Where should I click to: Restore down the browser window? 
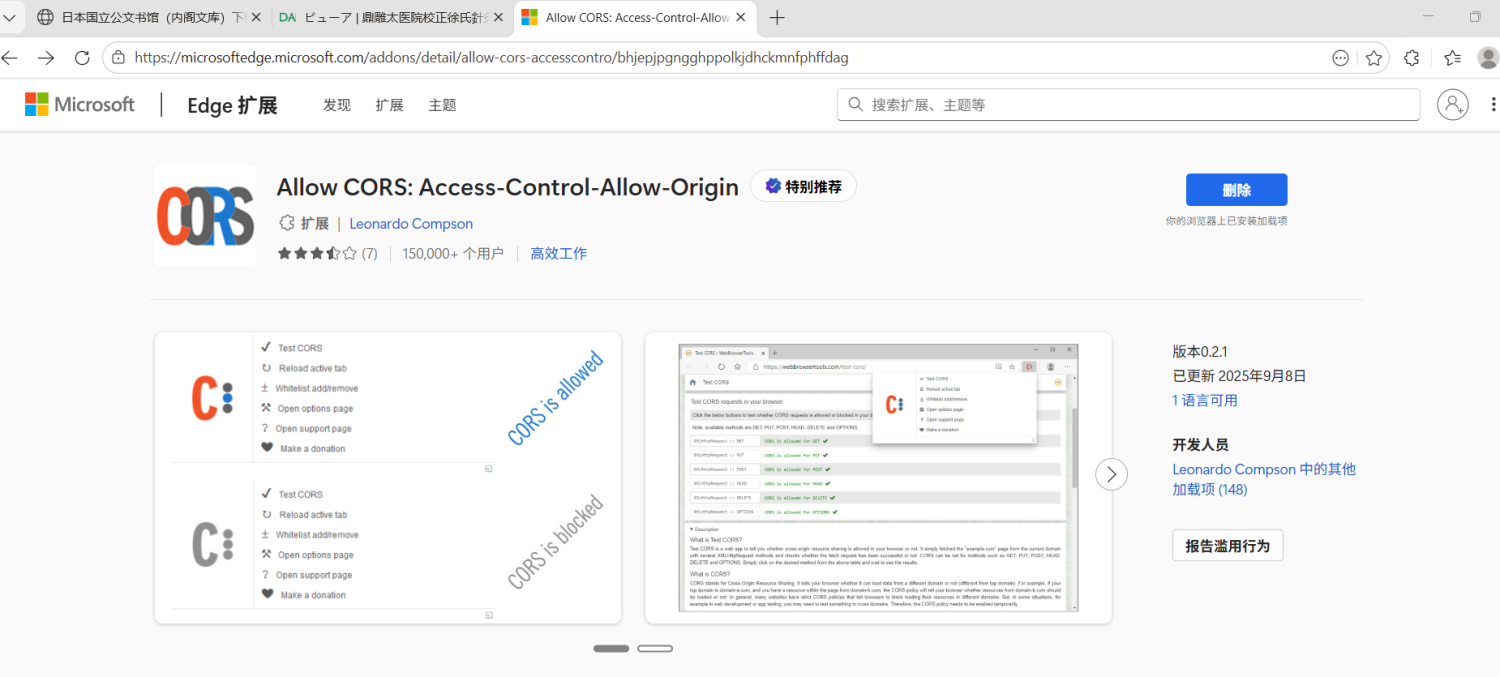click(x=1475, y=17)
